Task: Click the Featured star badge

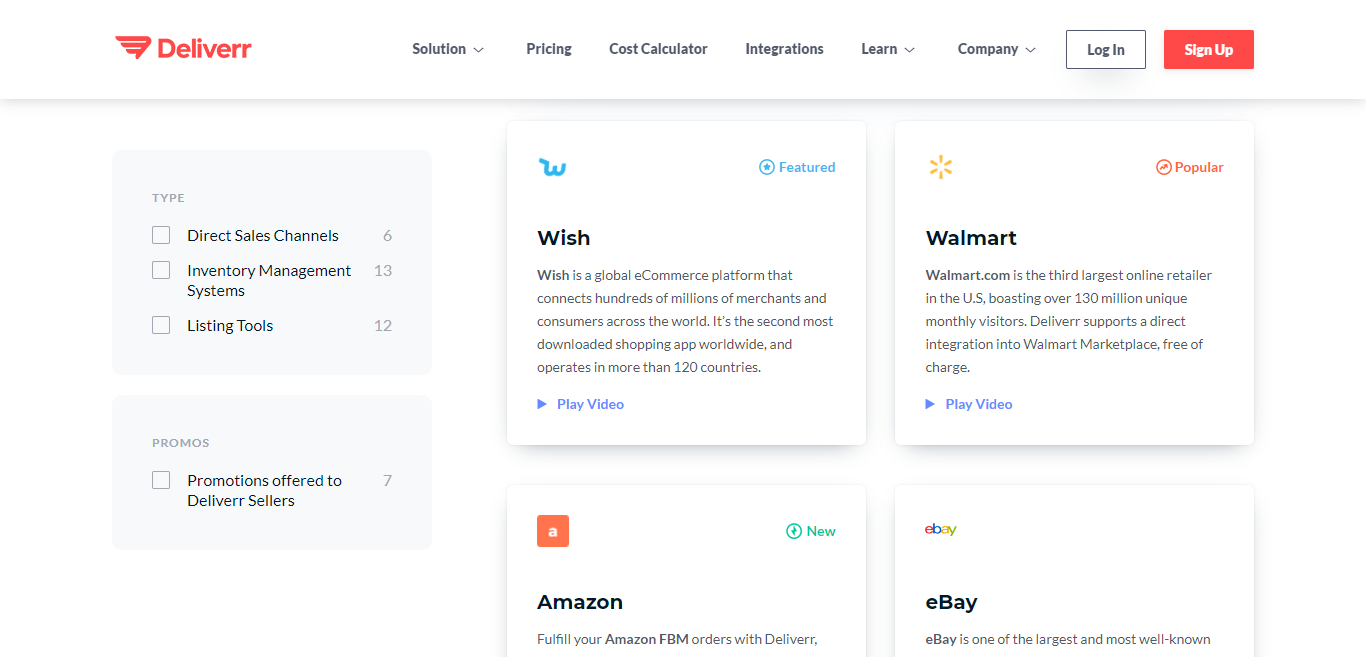Action: point(797,167)
